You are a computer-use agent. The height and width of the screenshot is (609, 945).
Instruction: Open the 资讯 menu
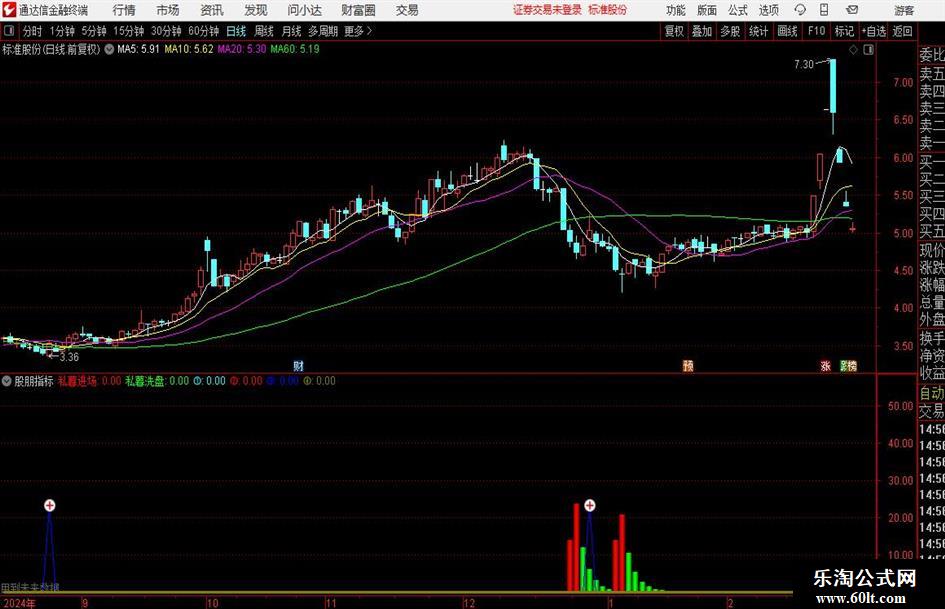(x=212, y=10)
